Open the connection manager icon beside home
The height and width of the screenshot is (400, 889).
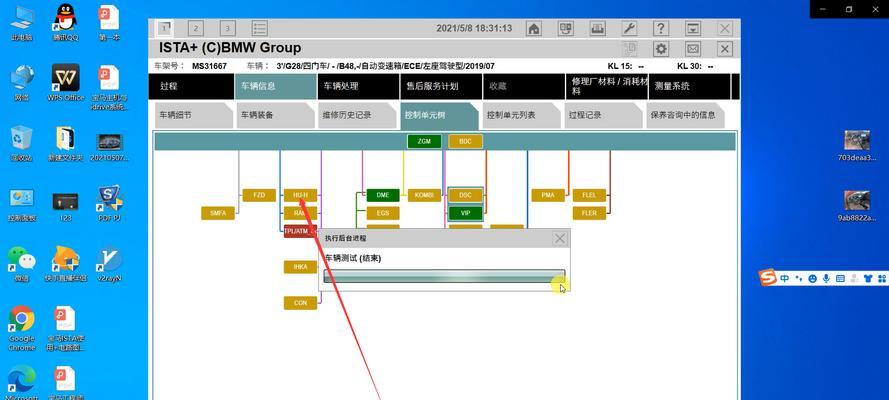point(565,28)
